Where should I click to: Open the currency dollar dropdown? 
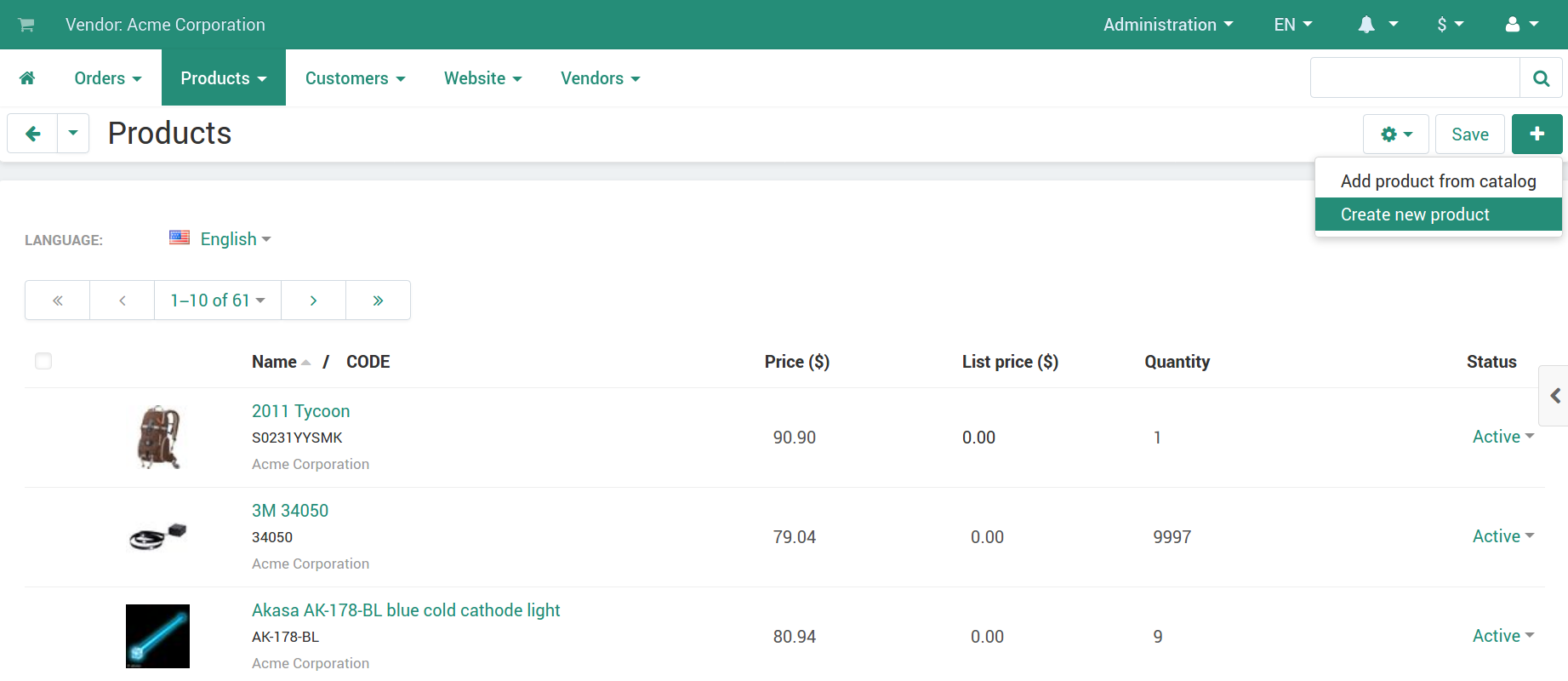(1451, 25)
